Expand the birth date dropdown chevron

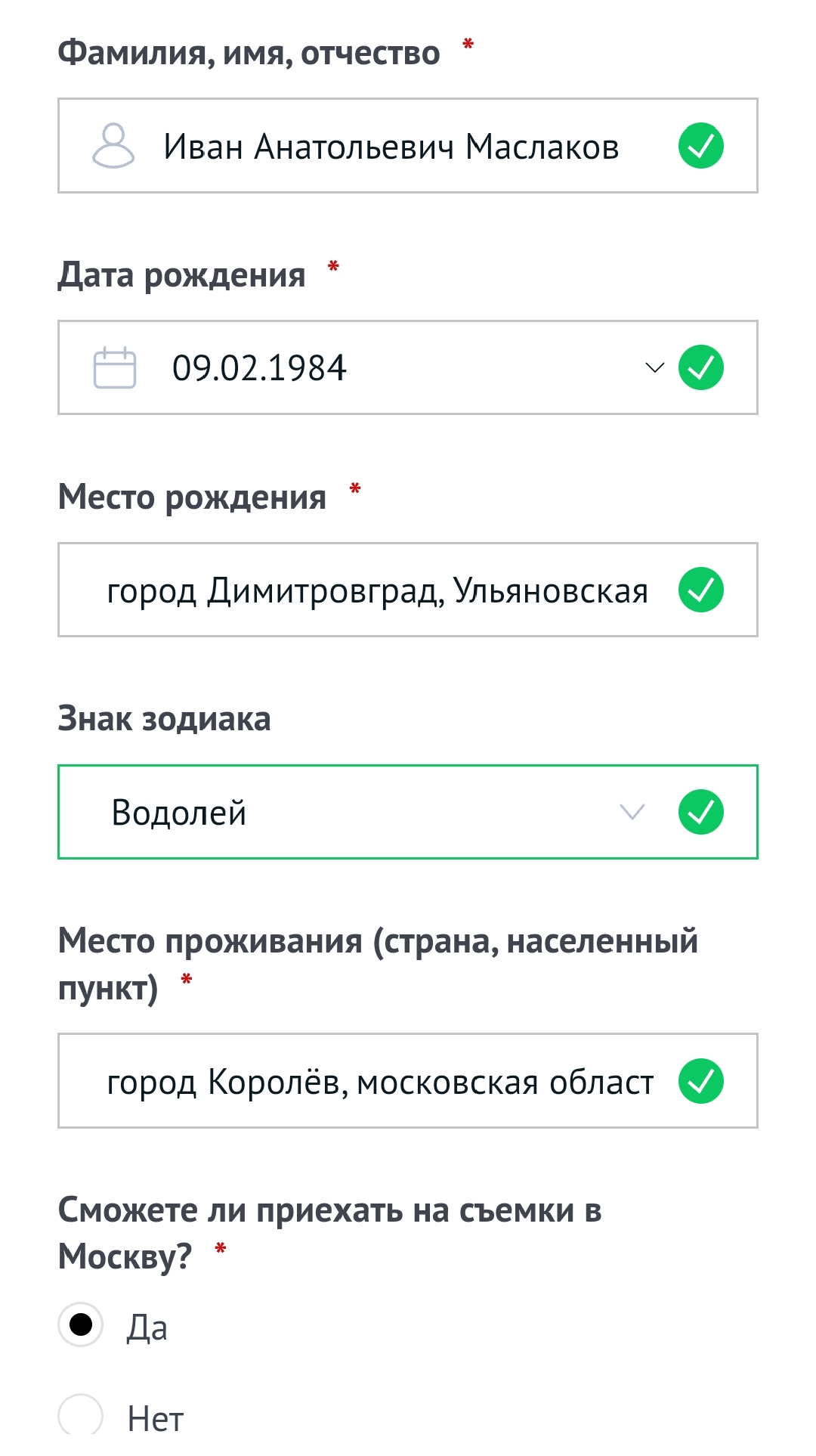tap(654, 368)
